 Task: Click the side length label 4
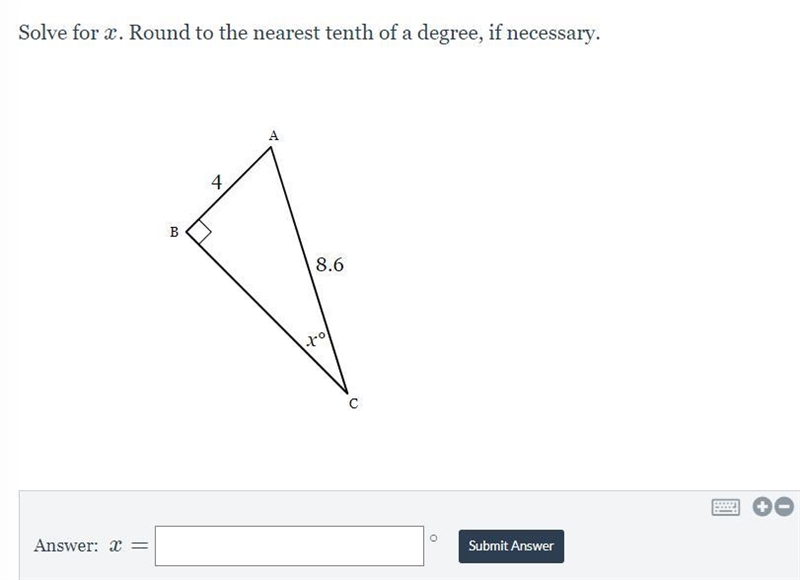(x=217, y=182)
